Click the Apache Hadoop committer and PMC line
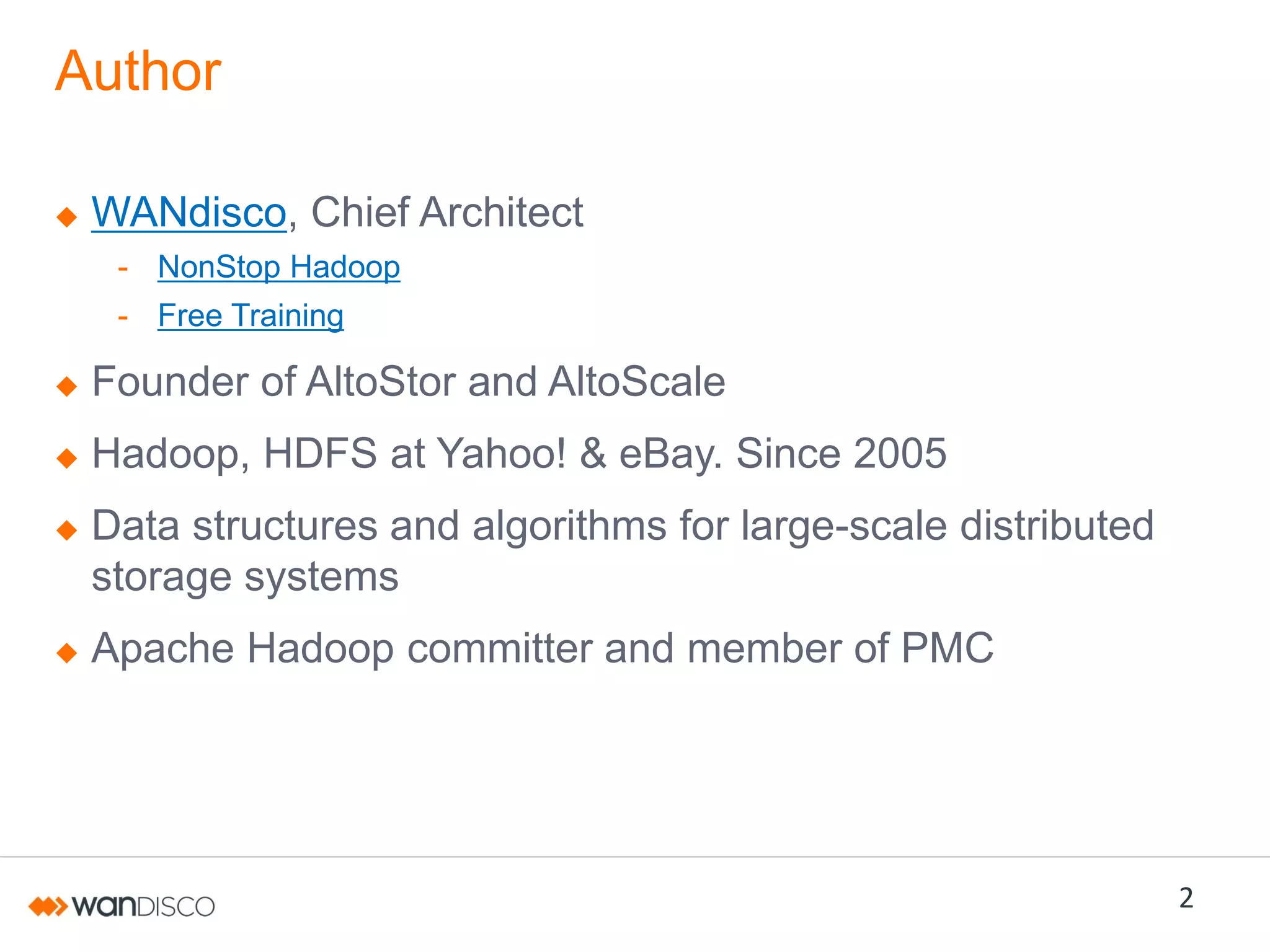This screenshot has width=1270, height=952. click(x=543, y=650)
